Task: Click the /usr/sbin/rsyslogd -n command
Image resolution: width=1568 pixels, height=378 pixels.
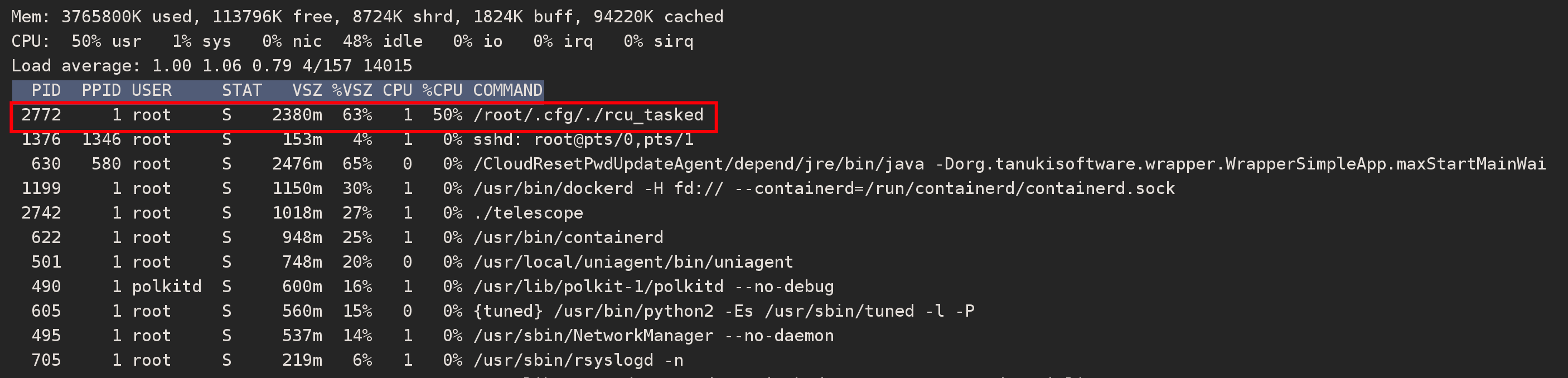Action: point(578,360)
